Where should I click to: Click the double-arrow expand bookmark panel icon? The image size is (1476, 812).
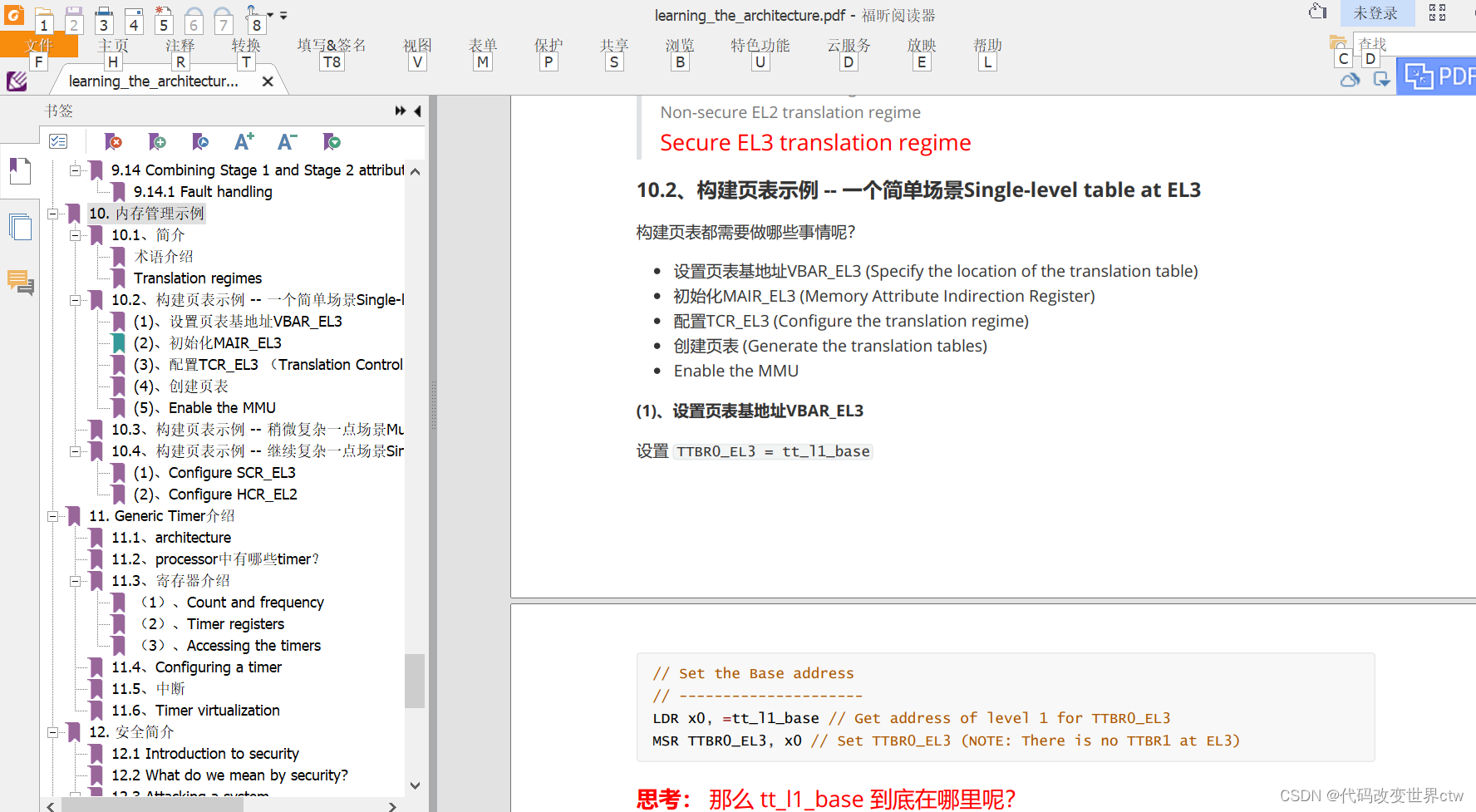click(x=400, y=111)
